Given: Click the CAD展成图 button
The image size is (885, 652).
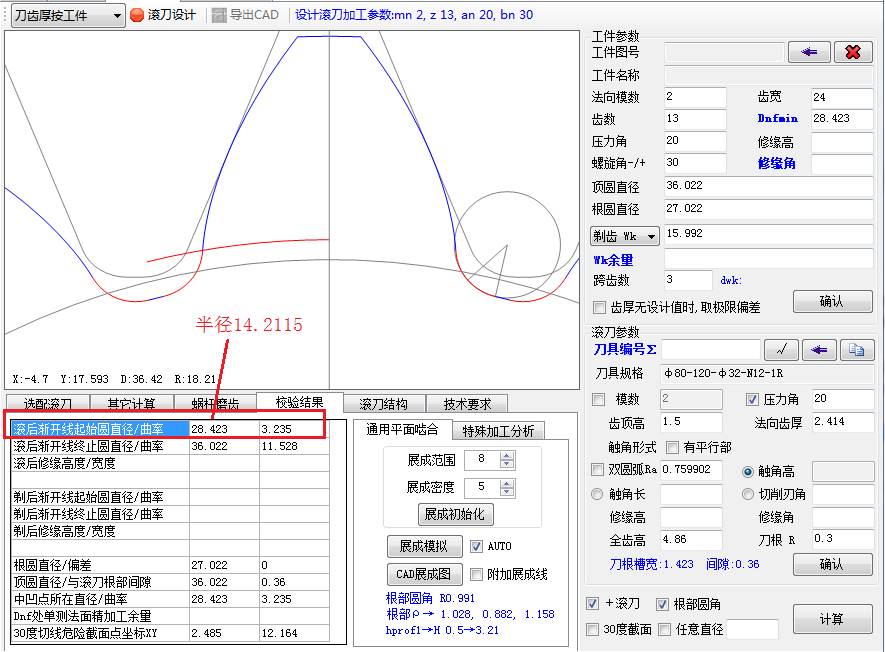Looking at the screenshot, I should point(424,575).
